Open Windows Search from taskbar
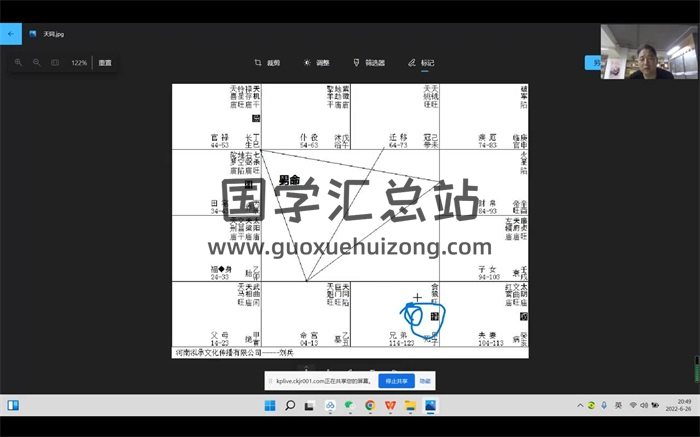The width and height of the screenshot is (700, 437). 290,405
